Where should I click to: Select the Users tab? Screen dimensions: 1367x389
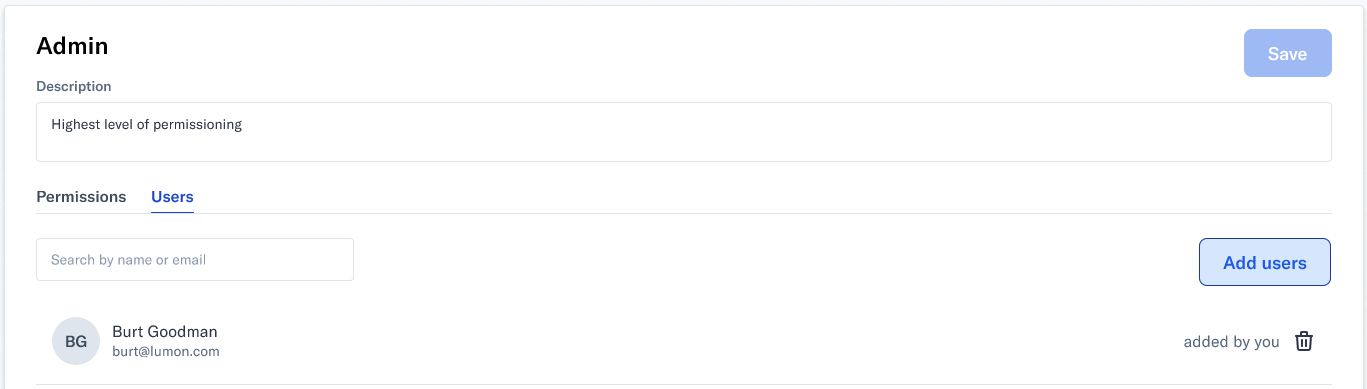[172, 196]
